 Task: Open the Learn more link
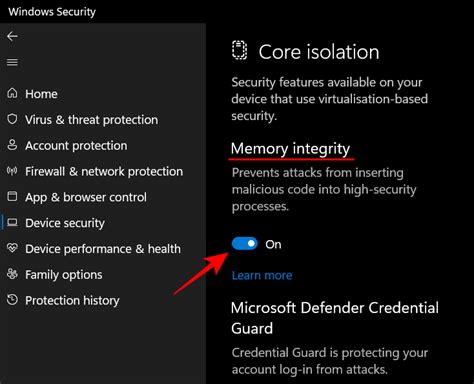click(262, 275)
